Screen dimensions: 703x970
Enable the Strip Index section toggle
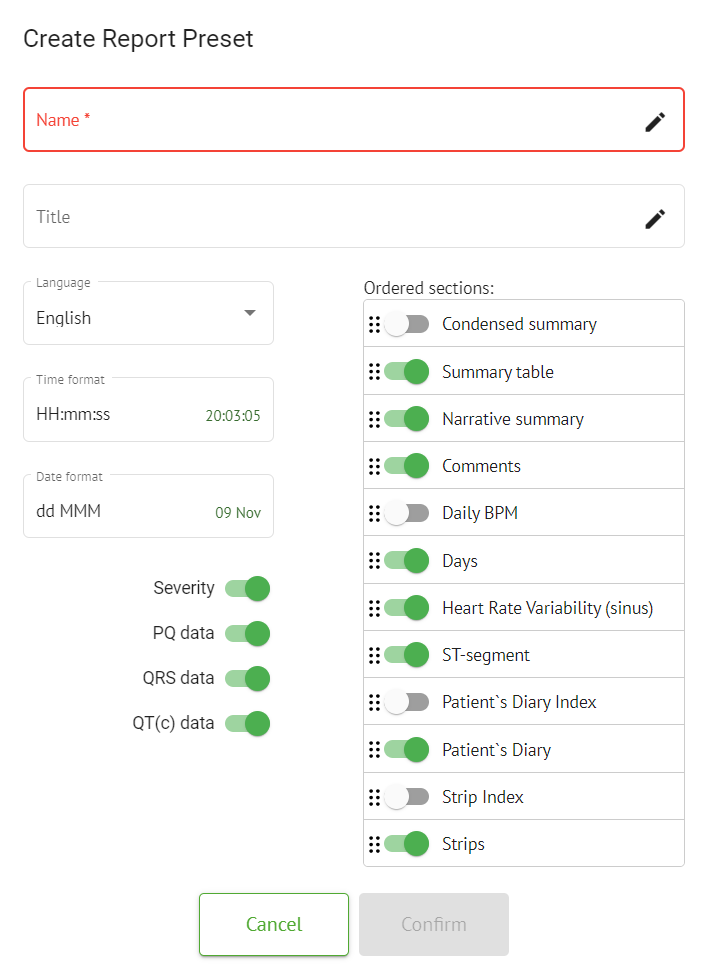[406, 797]
